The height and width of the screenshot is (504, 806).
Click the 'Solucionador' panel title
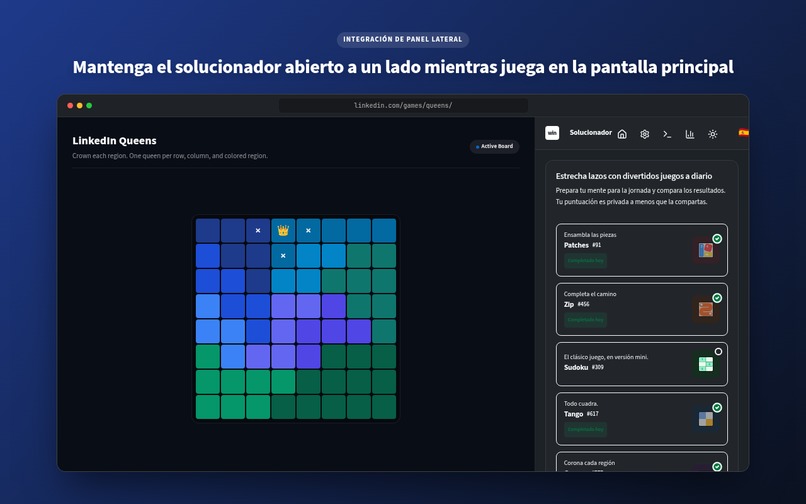click(591, 133)
